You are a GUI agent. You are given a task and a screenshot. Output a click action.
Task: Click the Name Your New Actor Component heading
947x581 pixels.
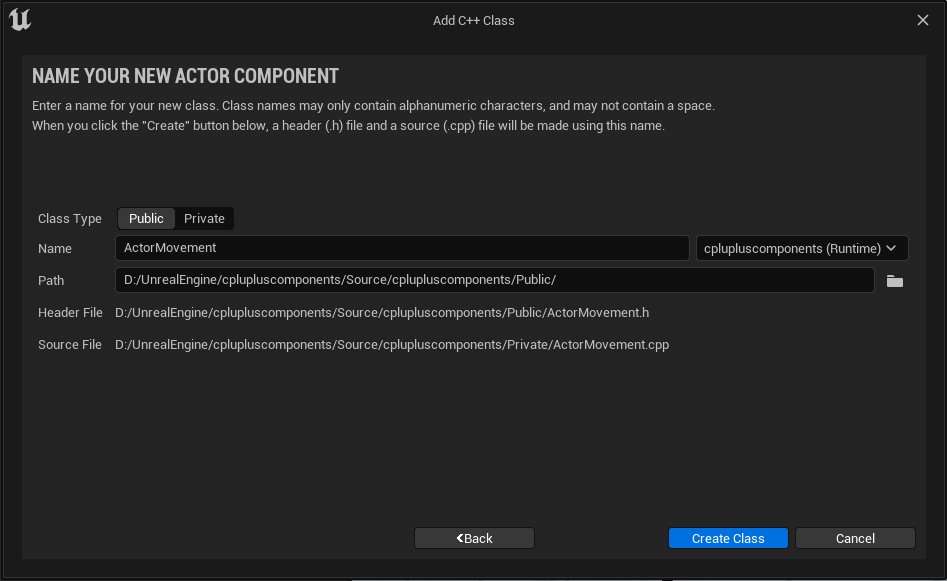(185, 77)
